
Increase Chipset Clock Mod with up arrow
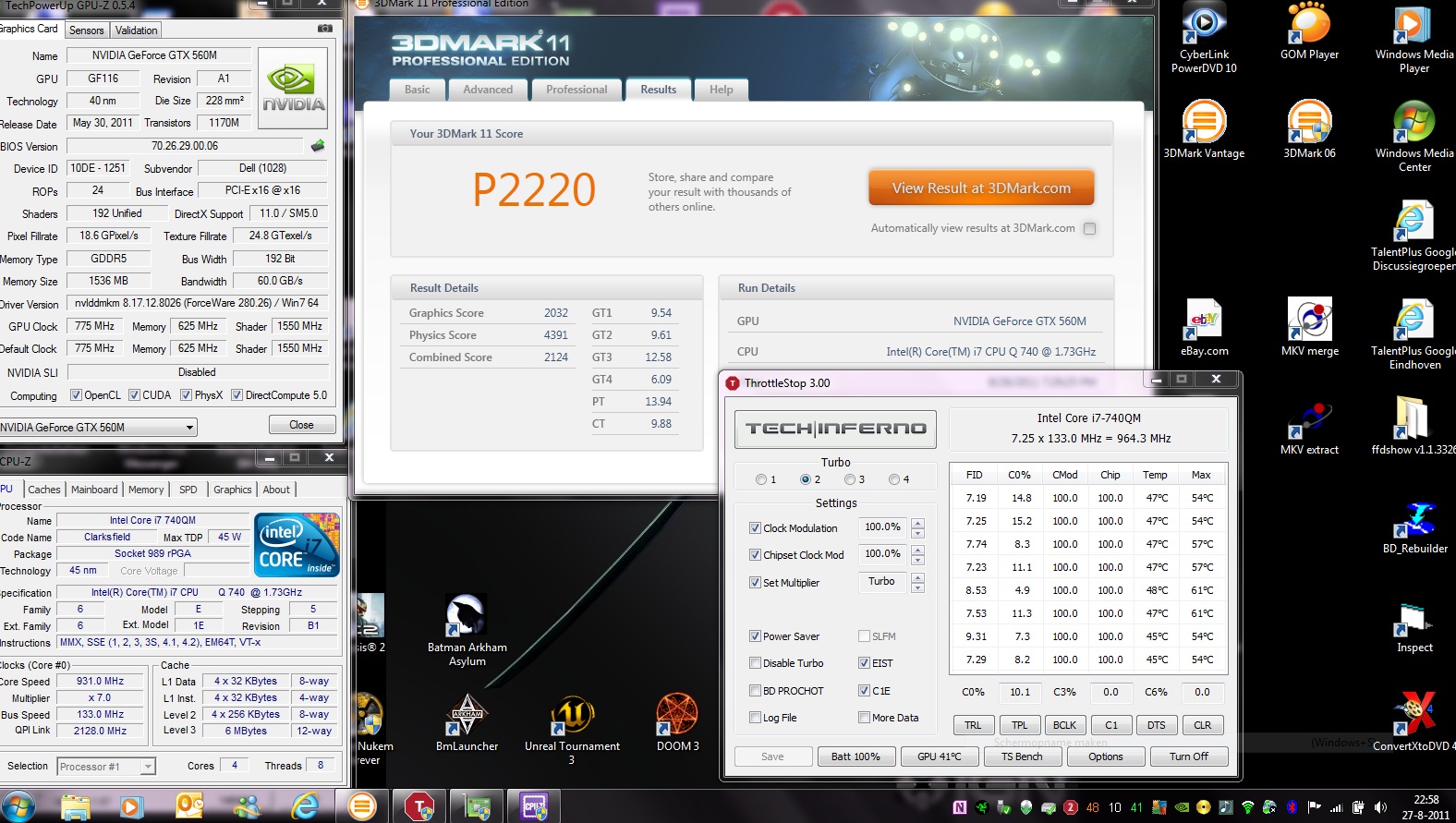tap(917, 551)
